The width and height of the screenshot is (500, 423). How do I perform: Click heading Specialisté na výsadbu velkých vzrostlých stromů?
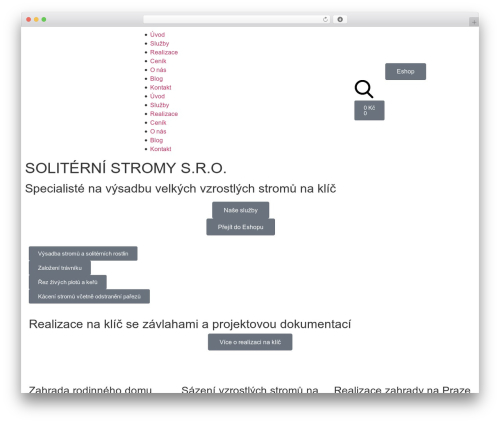click(x=180, y=189)
